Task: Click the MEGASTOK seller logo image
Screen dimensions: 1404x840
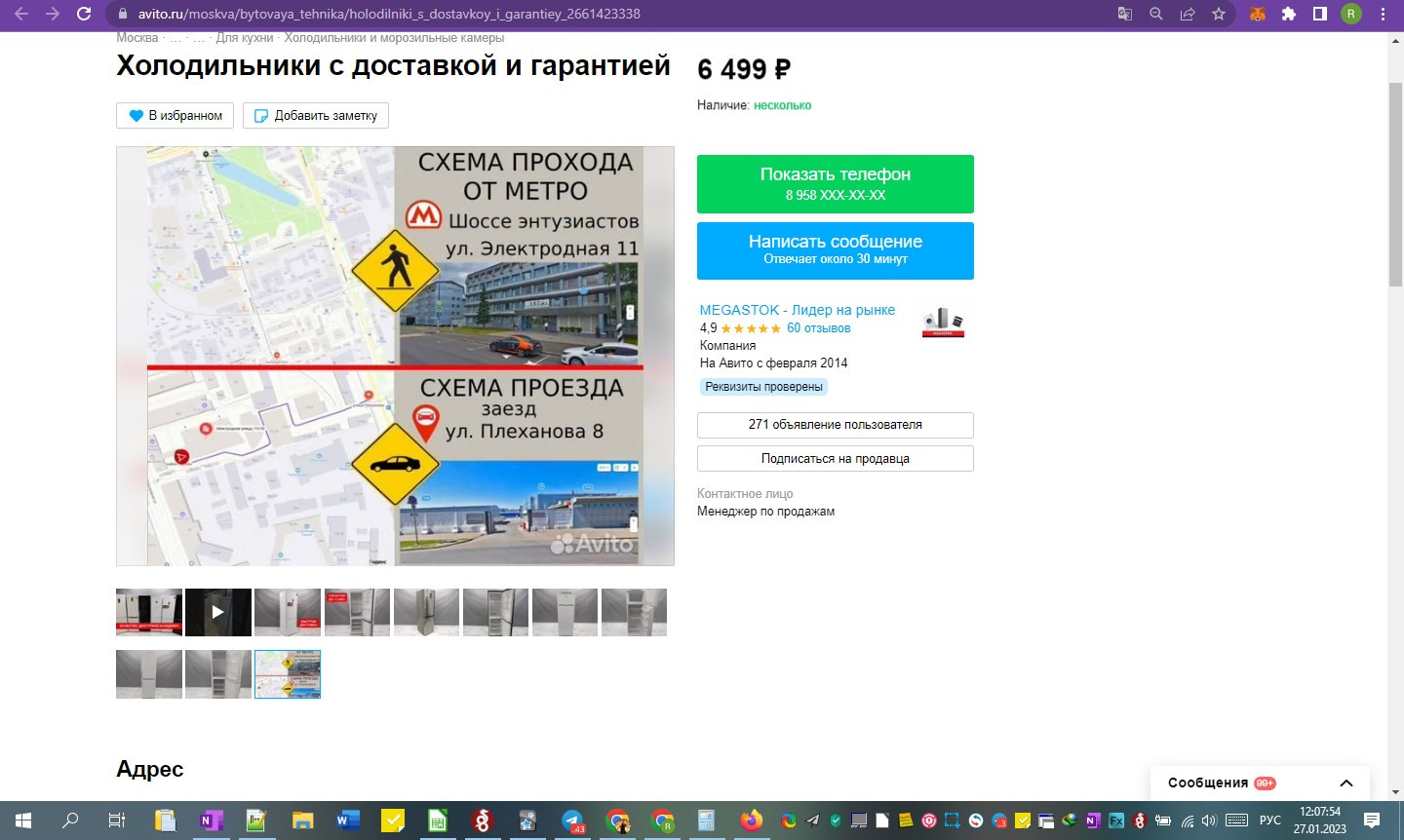Action: point(943,322)
